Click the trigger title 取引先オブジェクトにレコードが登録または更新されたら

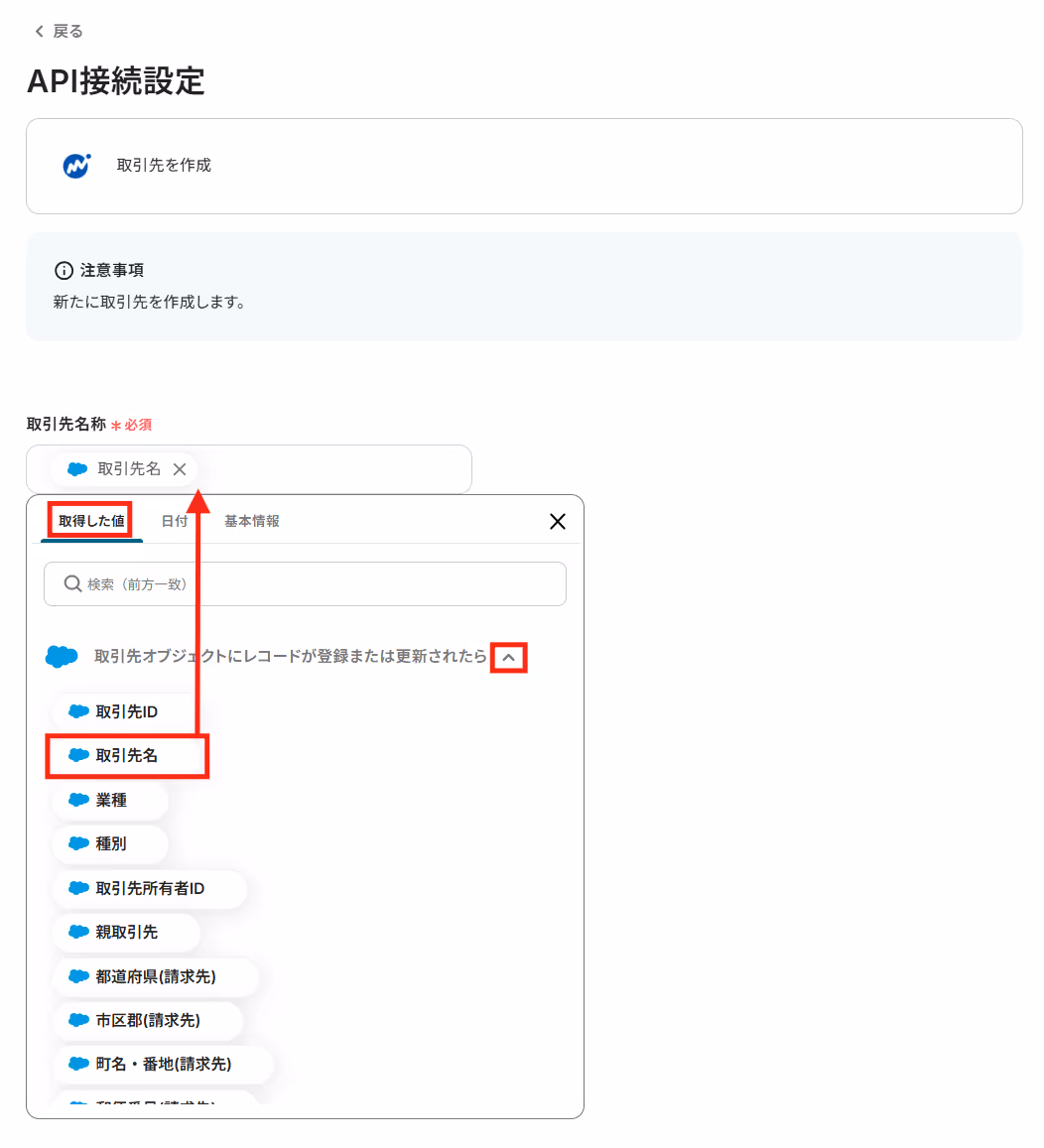coord(291,656)
